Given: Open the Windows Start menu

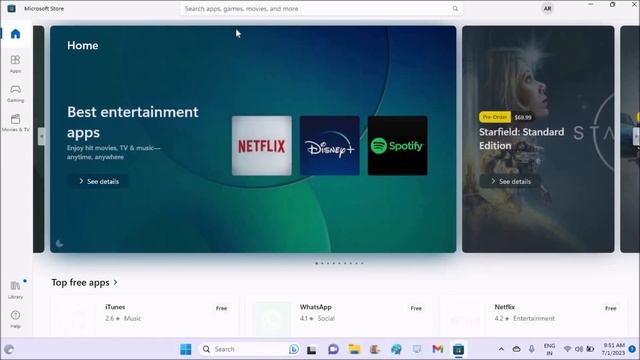Looking at the screenshot, I should coord(186,349).
